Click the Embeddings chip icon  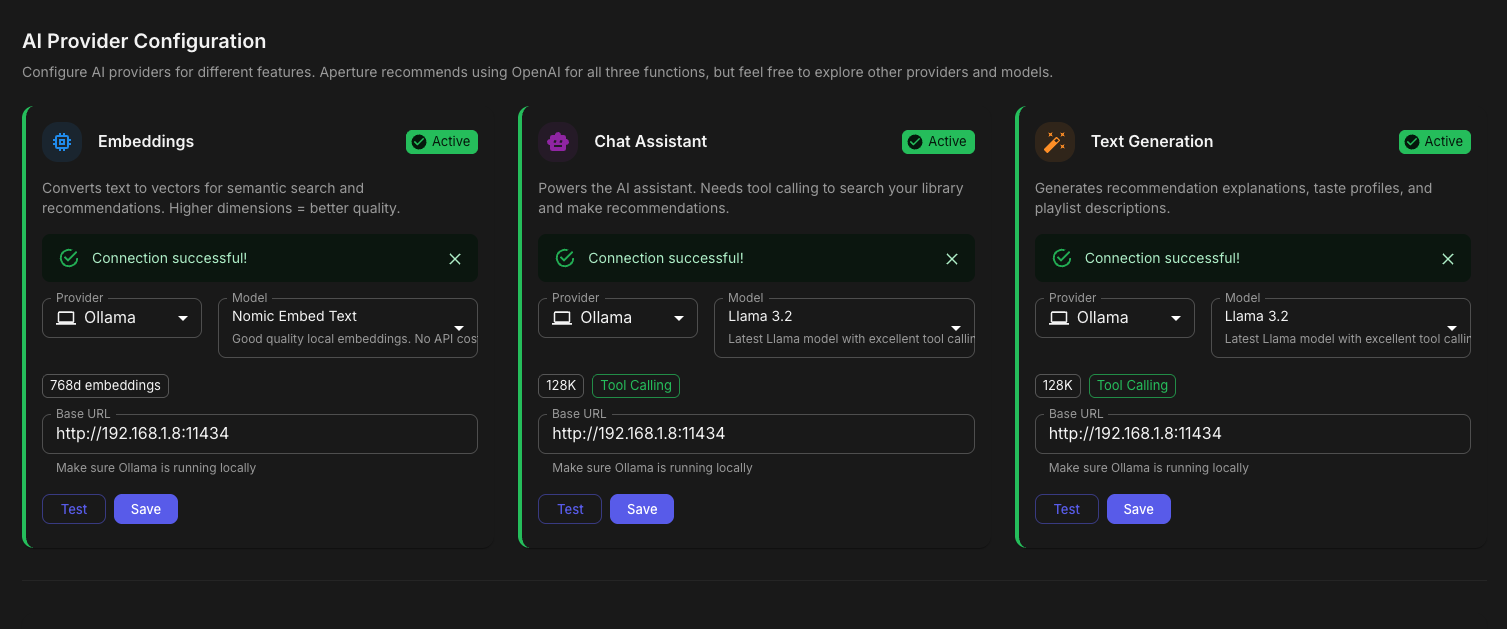pyautogui.click(x=62, y=142)
